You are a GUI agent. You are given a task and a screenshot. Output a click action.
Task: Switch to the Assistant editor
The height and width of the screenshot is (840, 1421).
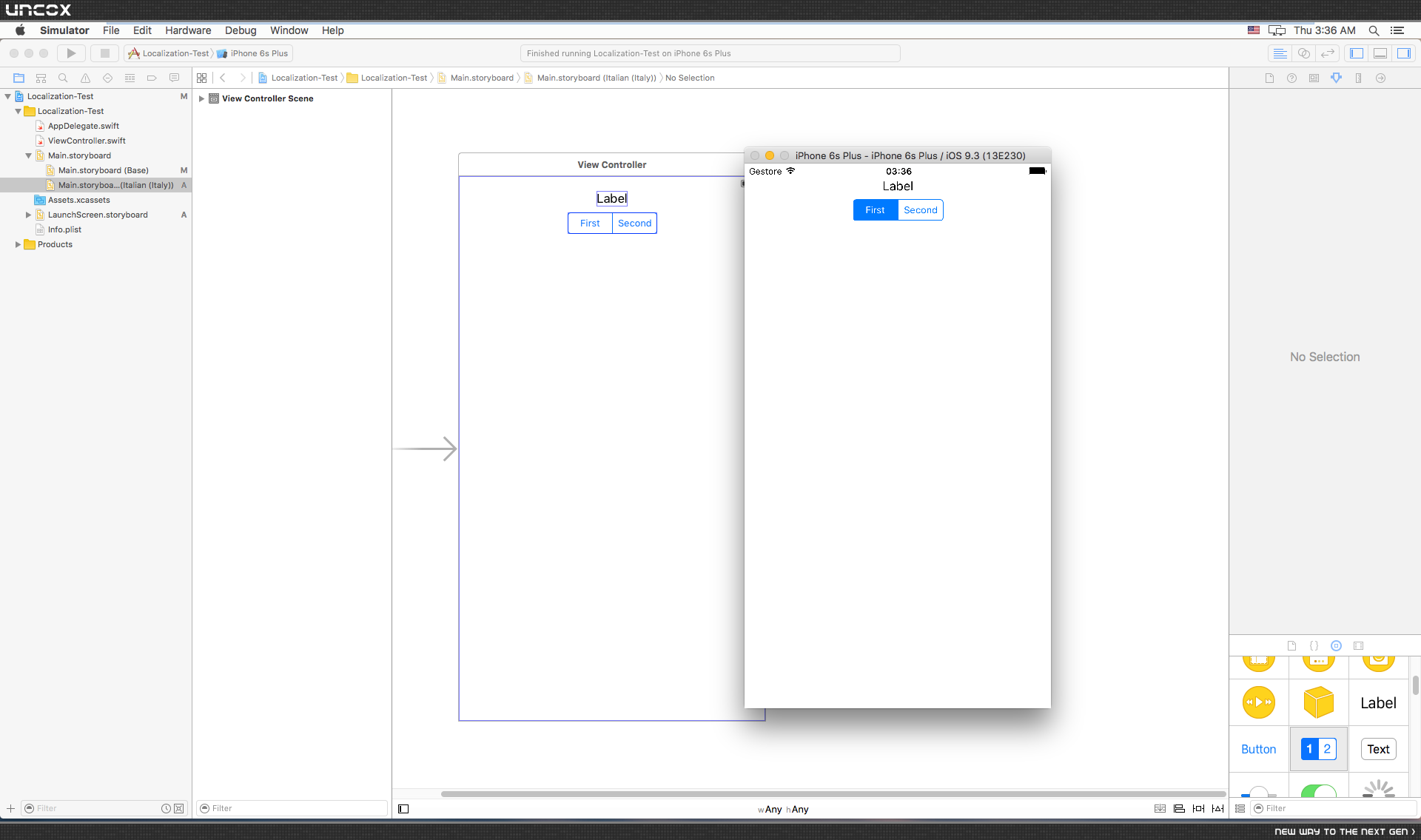[x=1304, y=53]
